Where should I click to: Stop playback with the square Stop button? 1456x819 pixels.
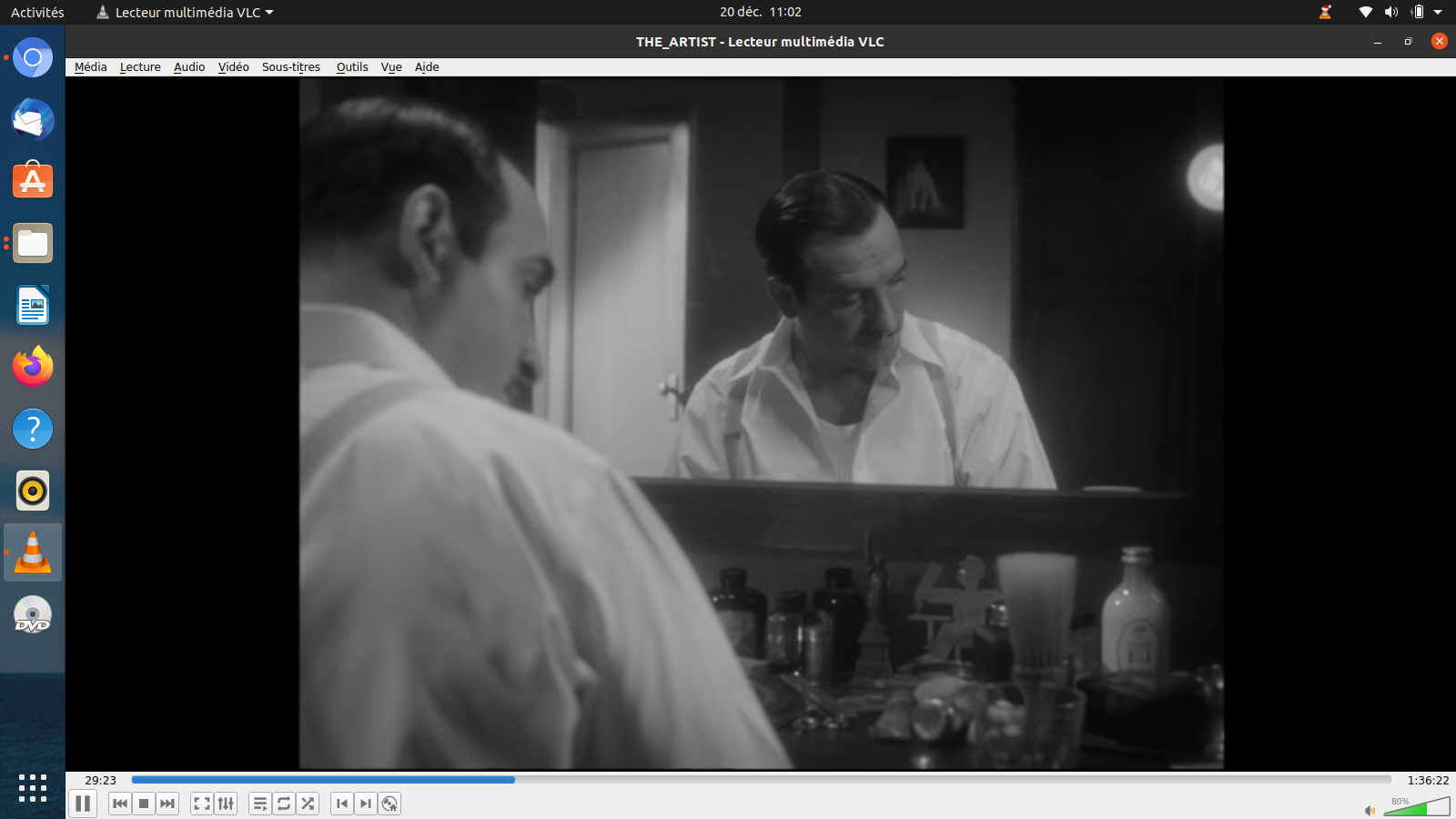[x=144, y=804]
